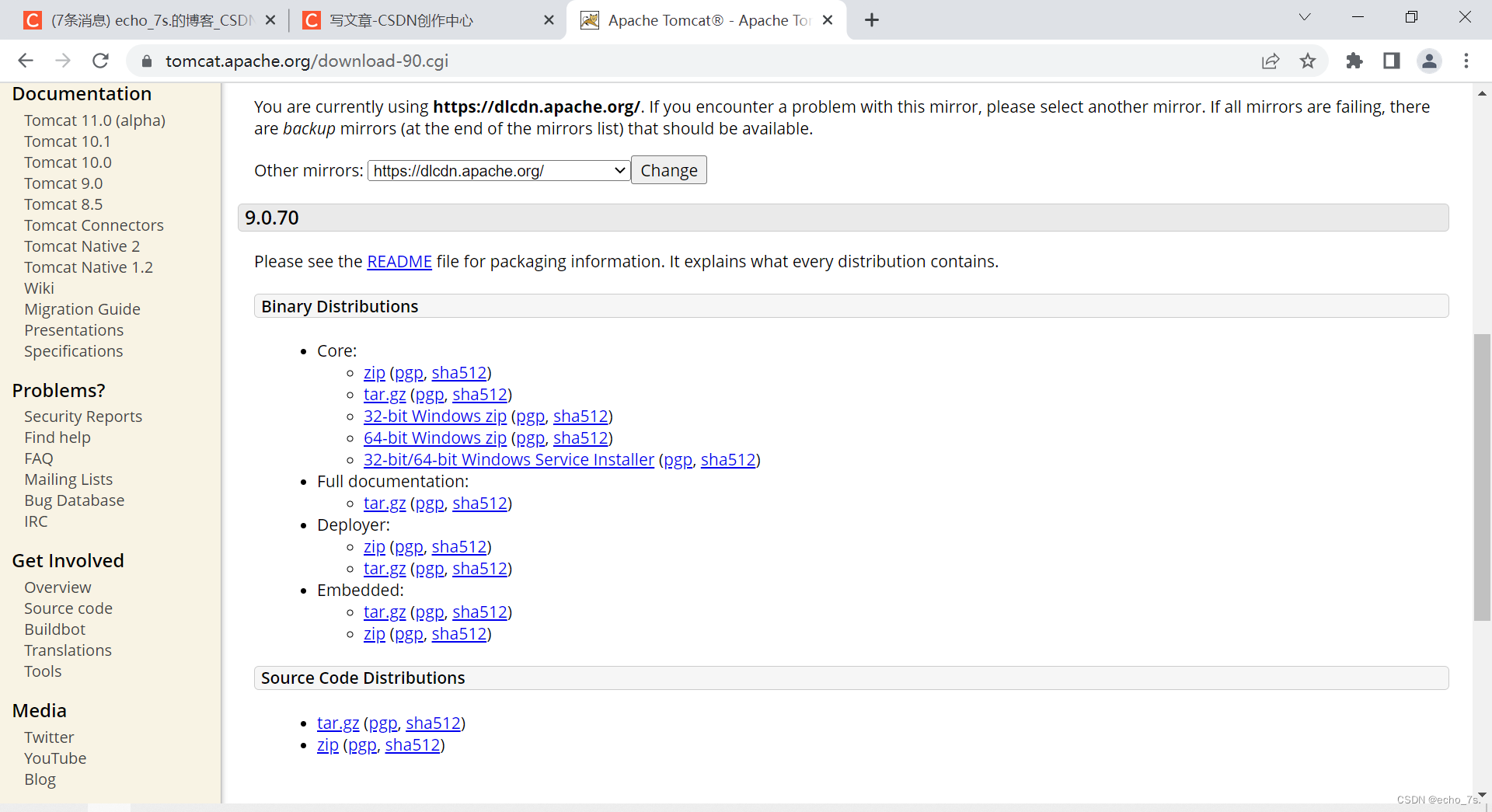Open the YouTube media link
This screenshot has width=1492, height=812.
[55, 758]
